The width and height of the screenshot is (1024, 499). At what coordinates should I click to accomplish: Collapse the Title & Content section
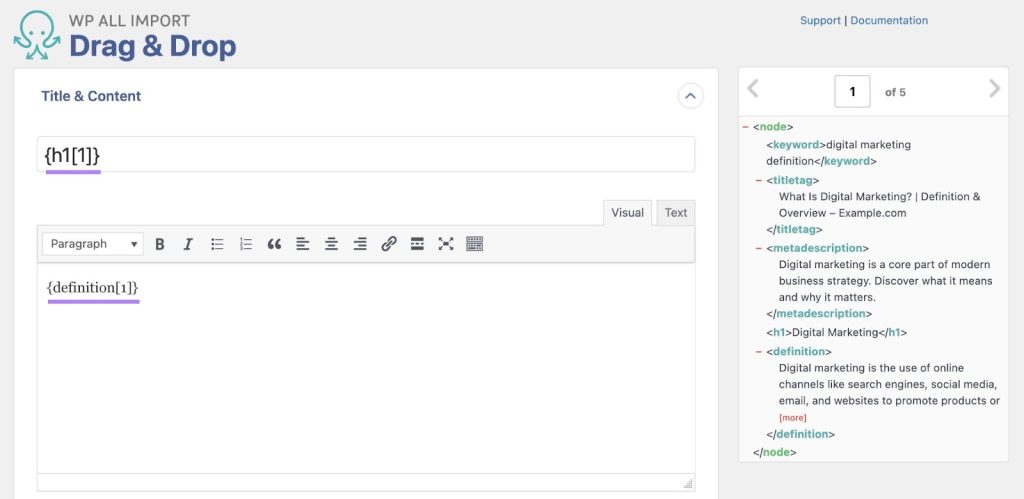click(690, 97)
